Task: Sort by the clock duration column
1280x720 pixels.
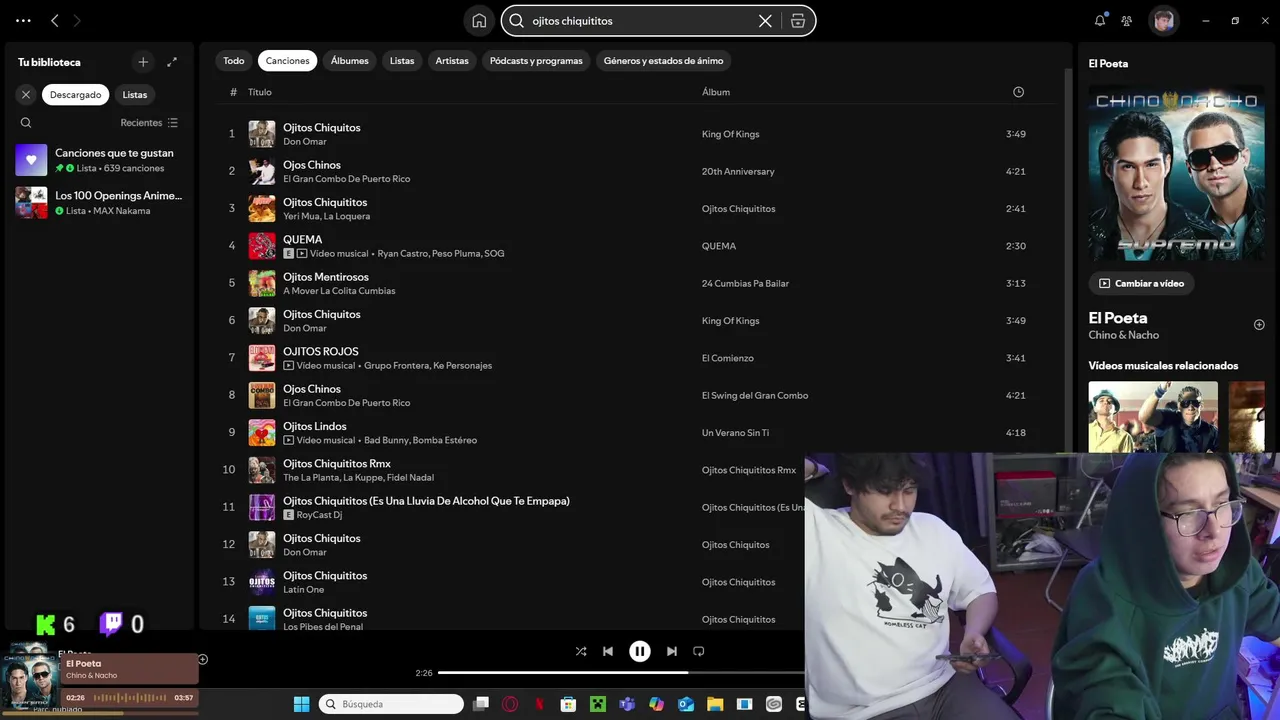Action: click(1018, 92)
